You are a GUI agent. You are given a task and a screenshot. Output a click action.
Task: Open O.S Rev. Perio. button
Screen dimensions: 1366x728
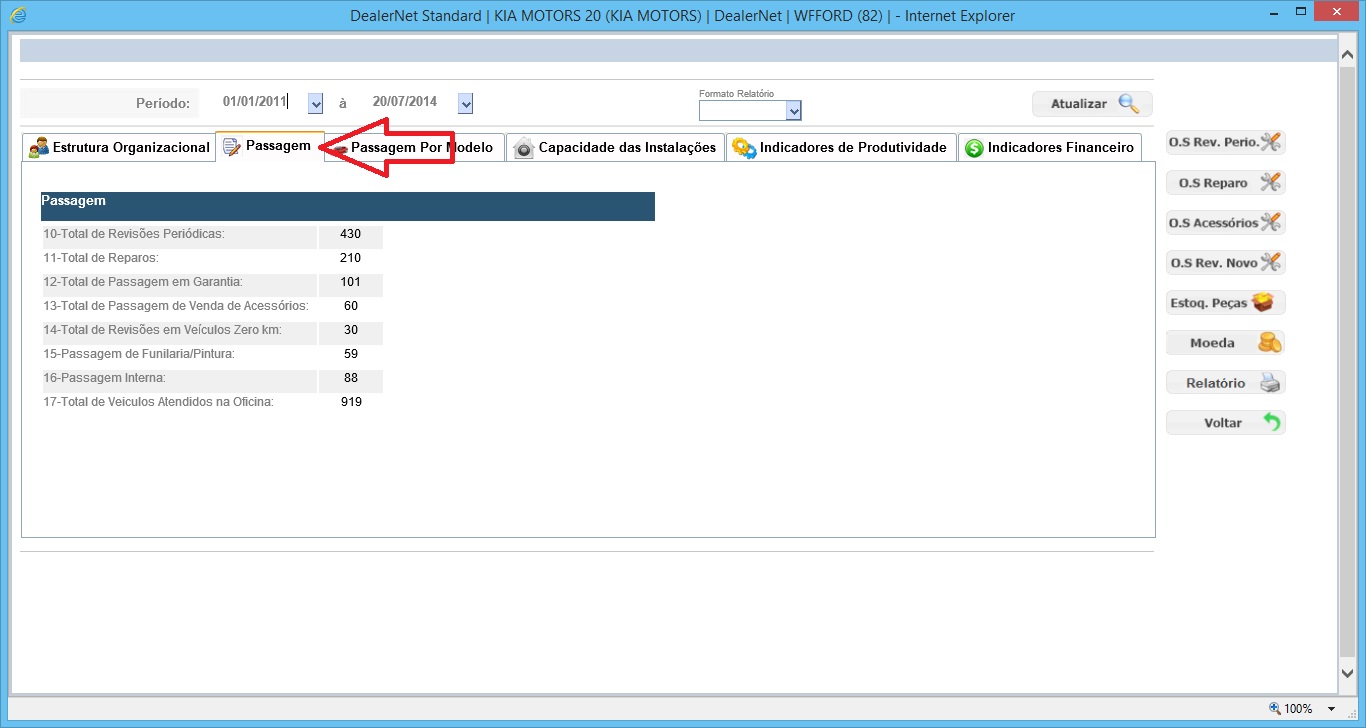tap(1225, 142)
